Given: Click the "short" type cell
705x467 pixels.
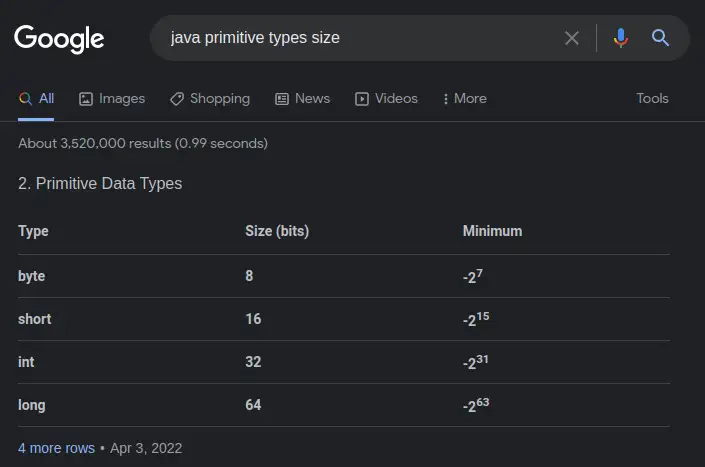Looking at the screenshot, I should [x=35, y=319].
